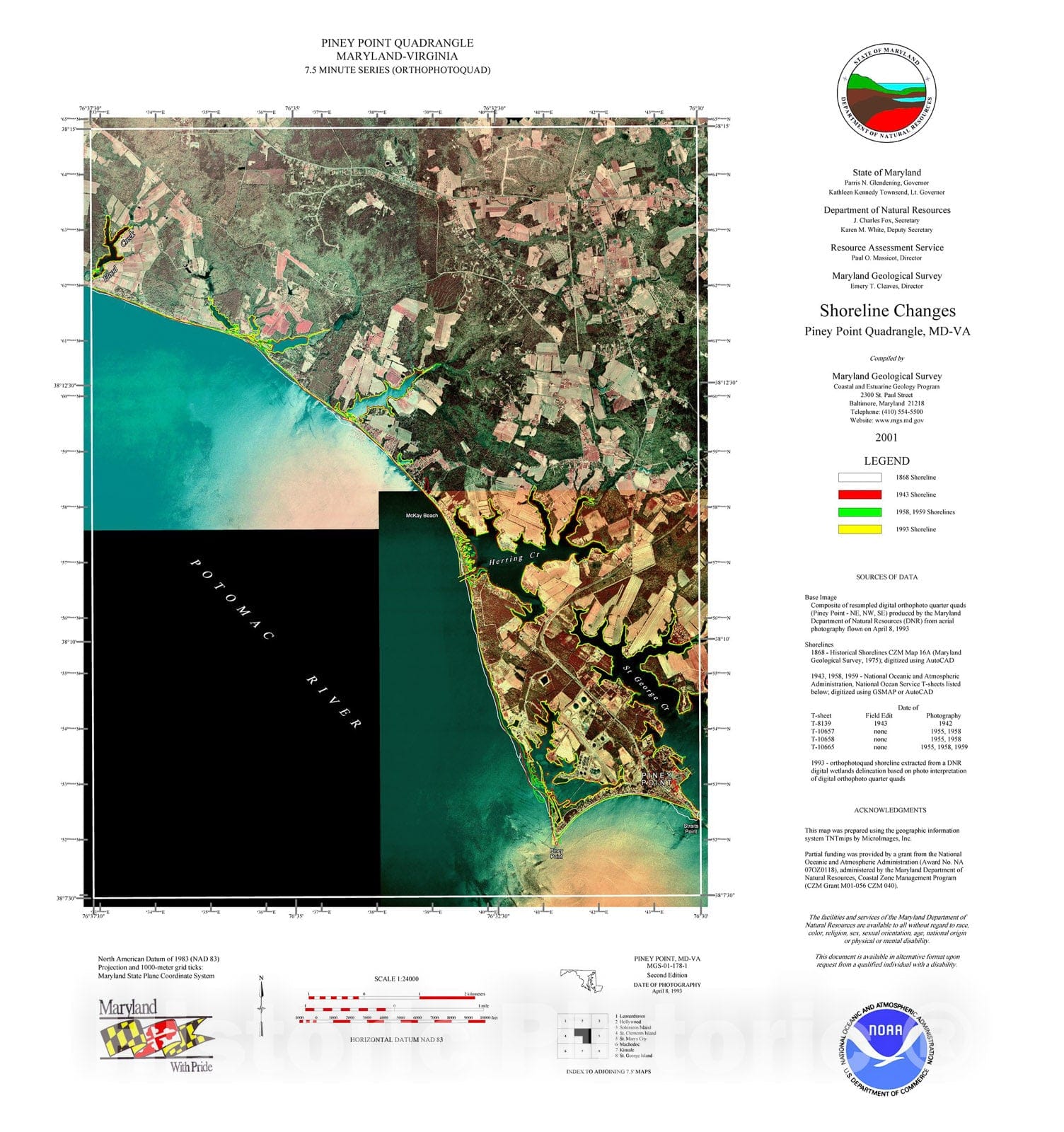This screenshot has height=1132, width=1064.
Task: Click the POTOMAC RIVER text on map
Action: point(277,643)
